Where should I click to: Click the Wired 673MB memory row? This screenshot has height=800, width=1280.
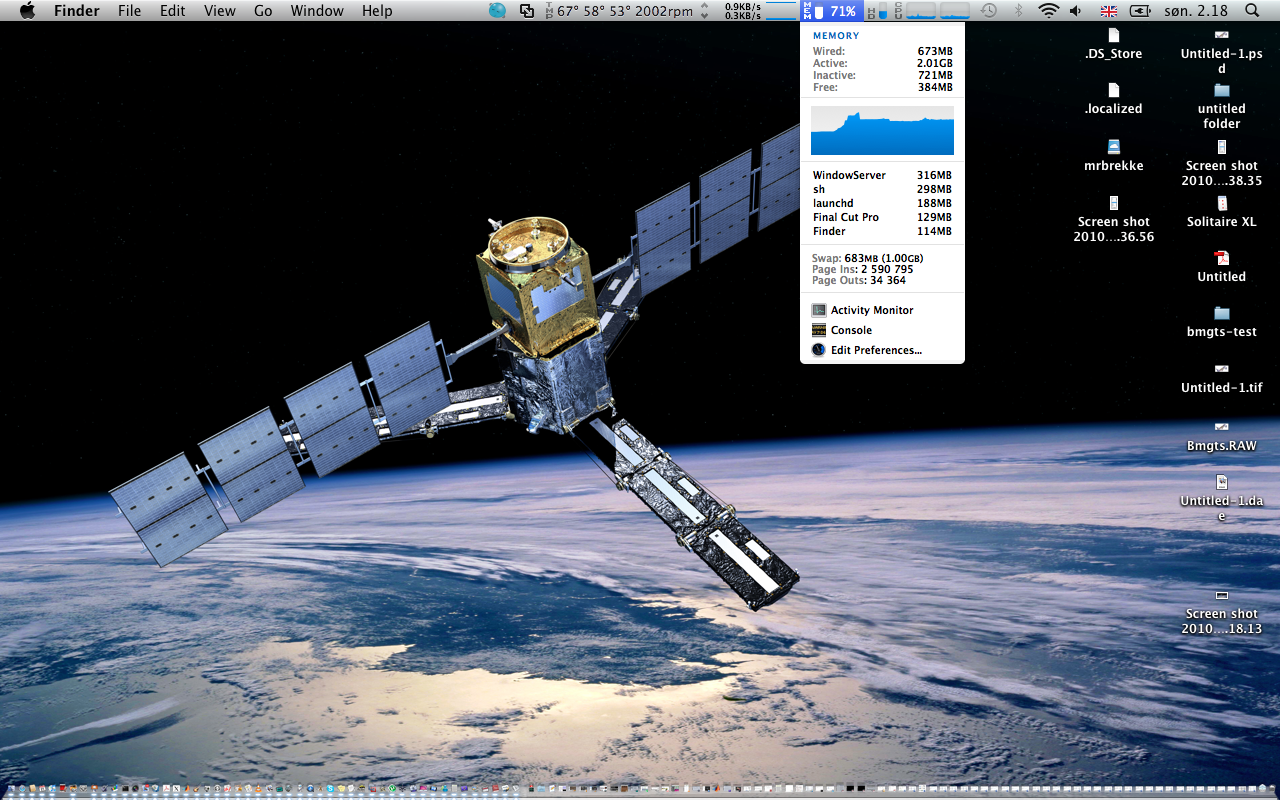[x=882, y=51]
